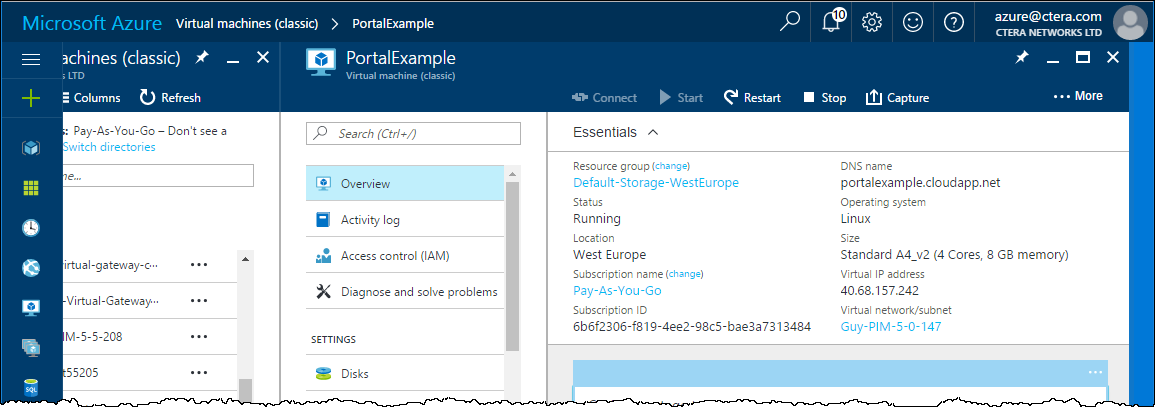Screen dimensions: 1155x407
Task: Click Standard A4_v2 size value
Action: click(x=954, y=255)
